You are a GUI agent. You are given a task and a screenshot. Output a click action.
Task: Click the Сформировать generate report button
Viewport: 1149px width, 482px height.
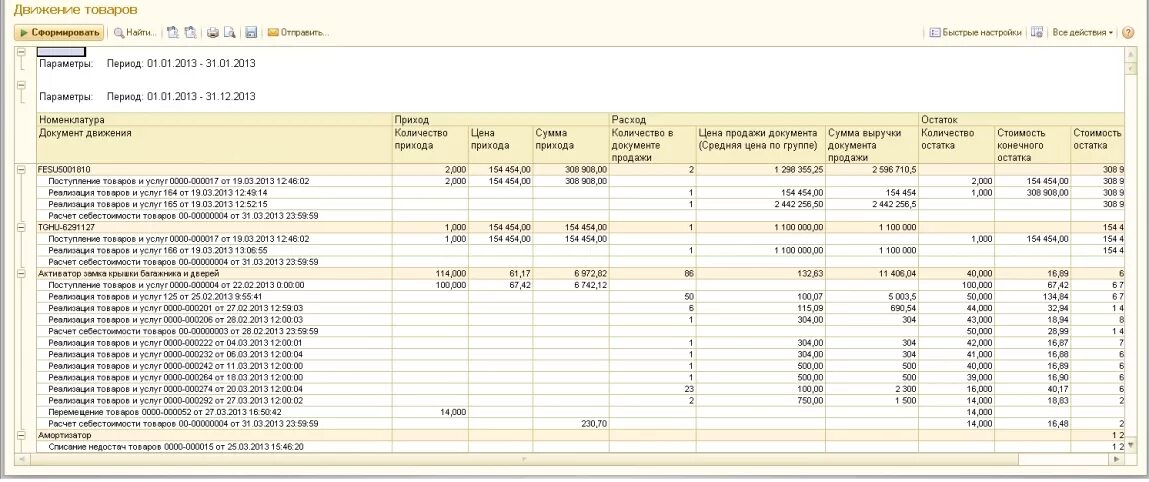(59, 33)
